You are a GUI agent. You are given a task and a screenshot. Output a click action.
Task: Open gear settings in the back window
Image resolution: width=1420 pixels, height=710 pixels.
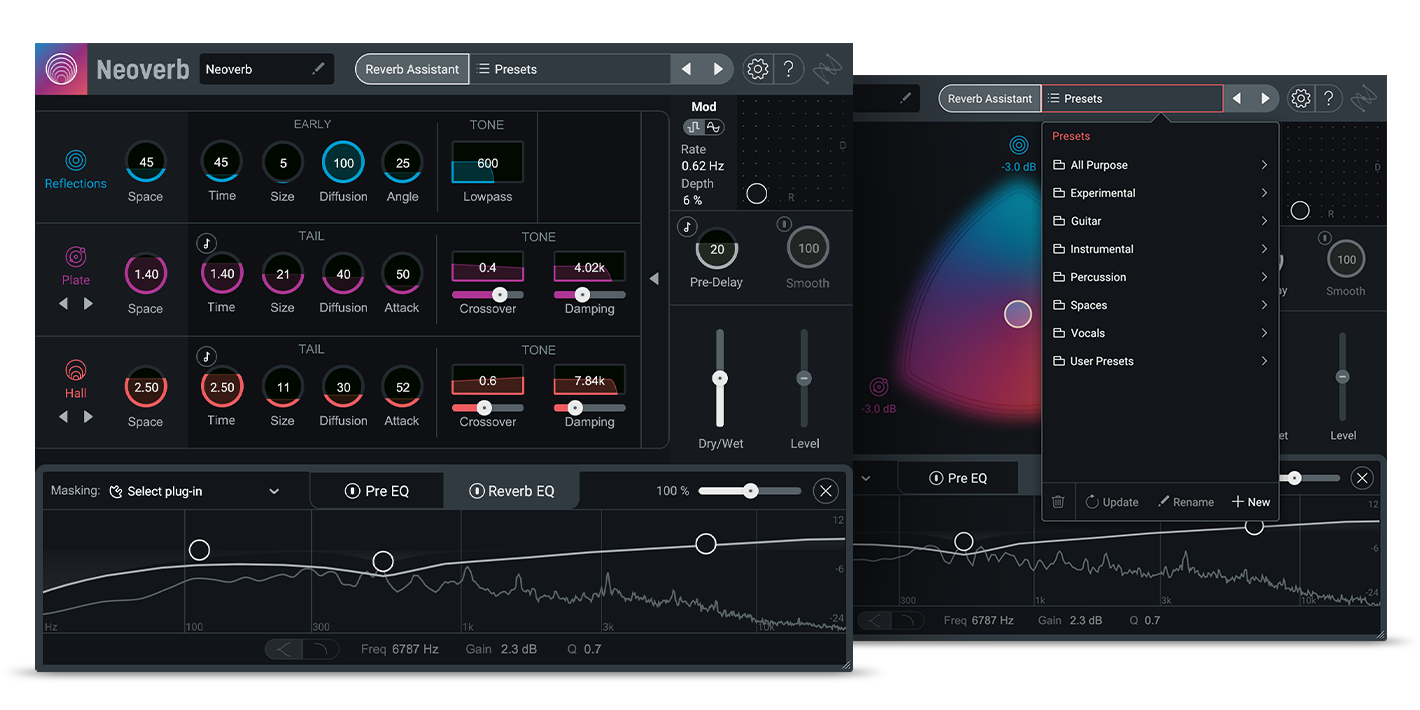click(x=1301, y=98)
